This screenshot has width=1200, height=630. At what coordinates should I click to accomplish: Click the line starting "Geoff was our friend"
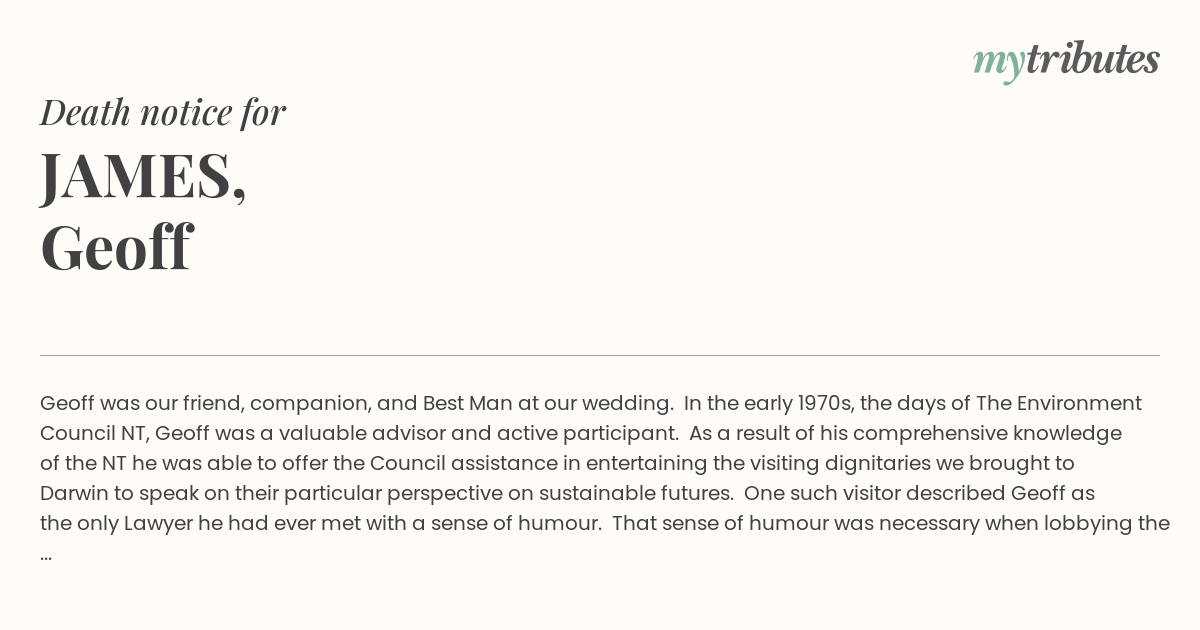pos(591,403)
